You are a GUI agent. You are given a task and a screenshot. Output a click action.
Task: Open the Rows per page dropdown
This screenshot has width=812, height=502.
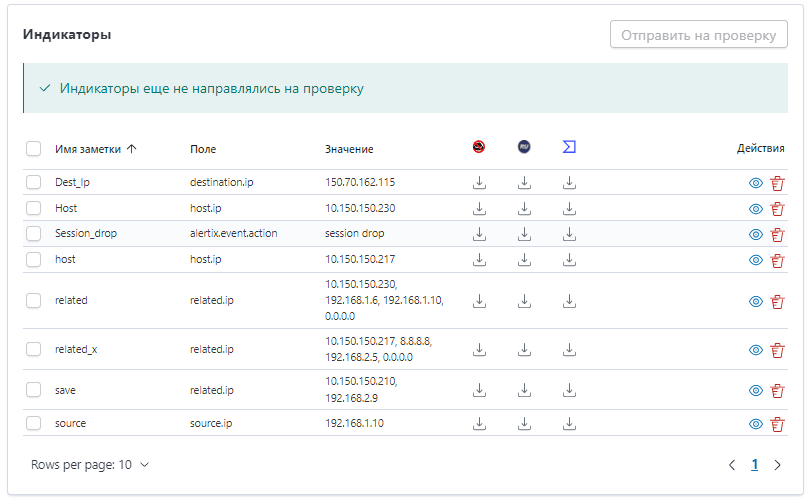click(x=90, y=465)
